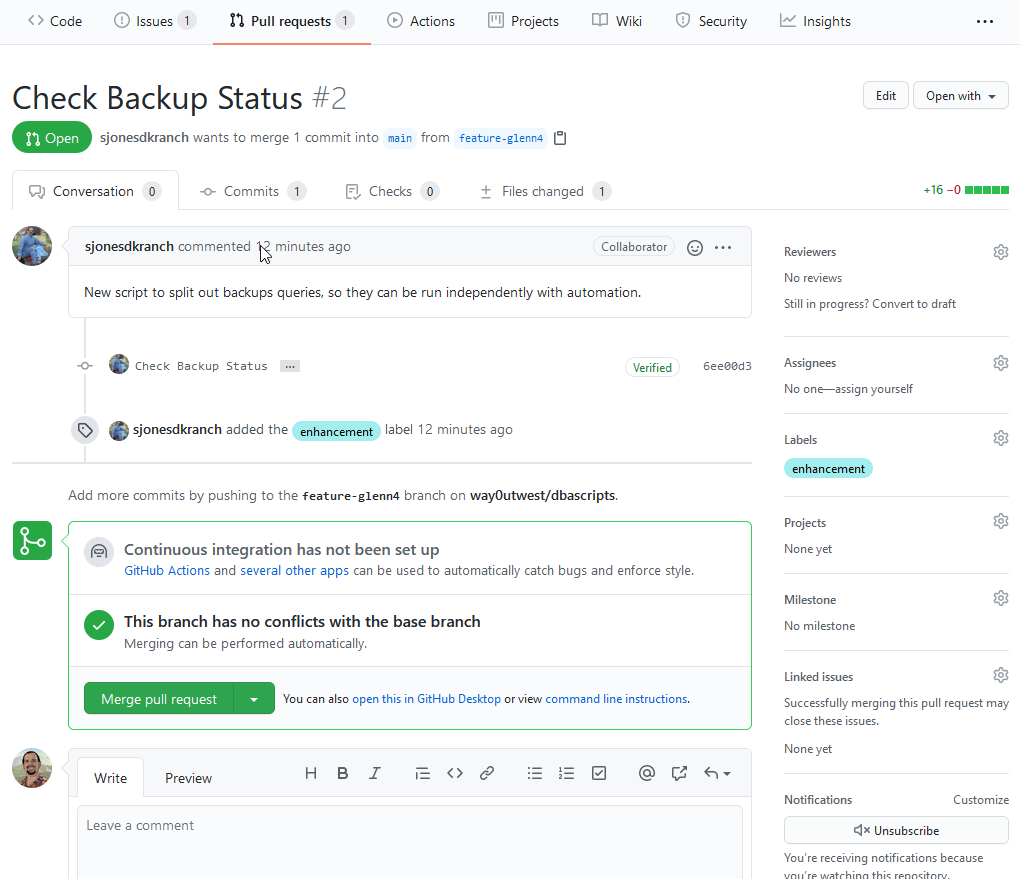Open the Commits tab
The width and height of the screenshot is (1020, 879).
(x=251, y=191)
